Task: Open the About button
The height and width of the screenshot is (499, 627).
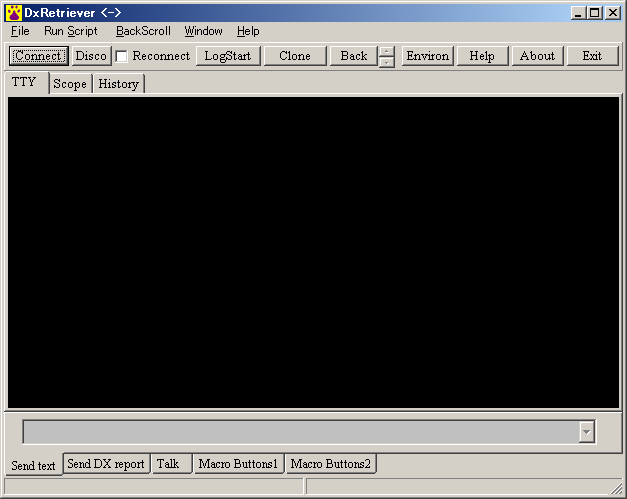Action: 537,56
